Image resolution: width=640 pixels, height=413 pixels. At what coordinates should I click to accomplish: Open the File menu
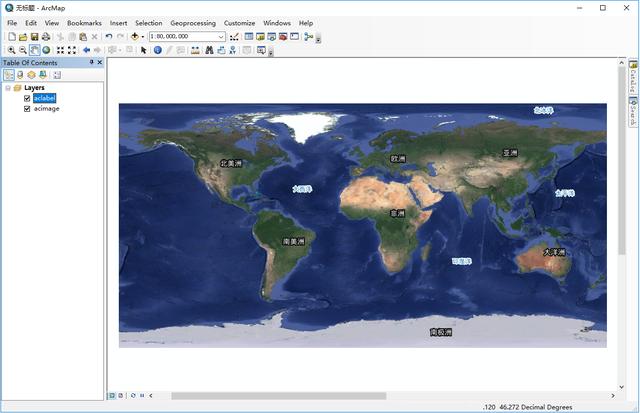point(12,23)
